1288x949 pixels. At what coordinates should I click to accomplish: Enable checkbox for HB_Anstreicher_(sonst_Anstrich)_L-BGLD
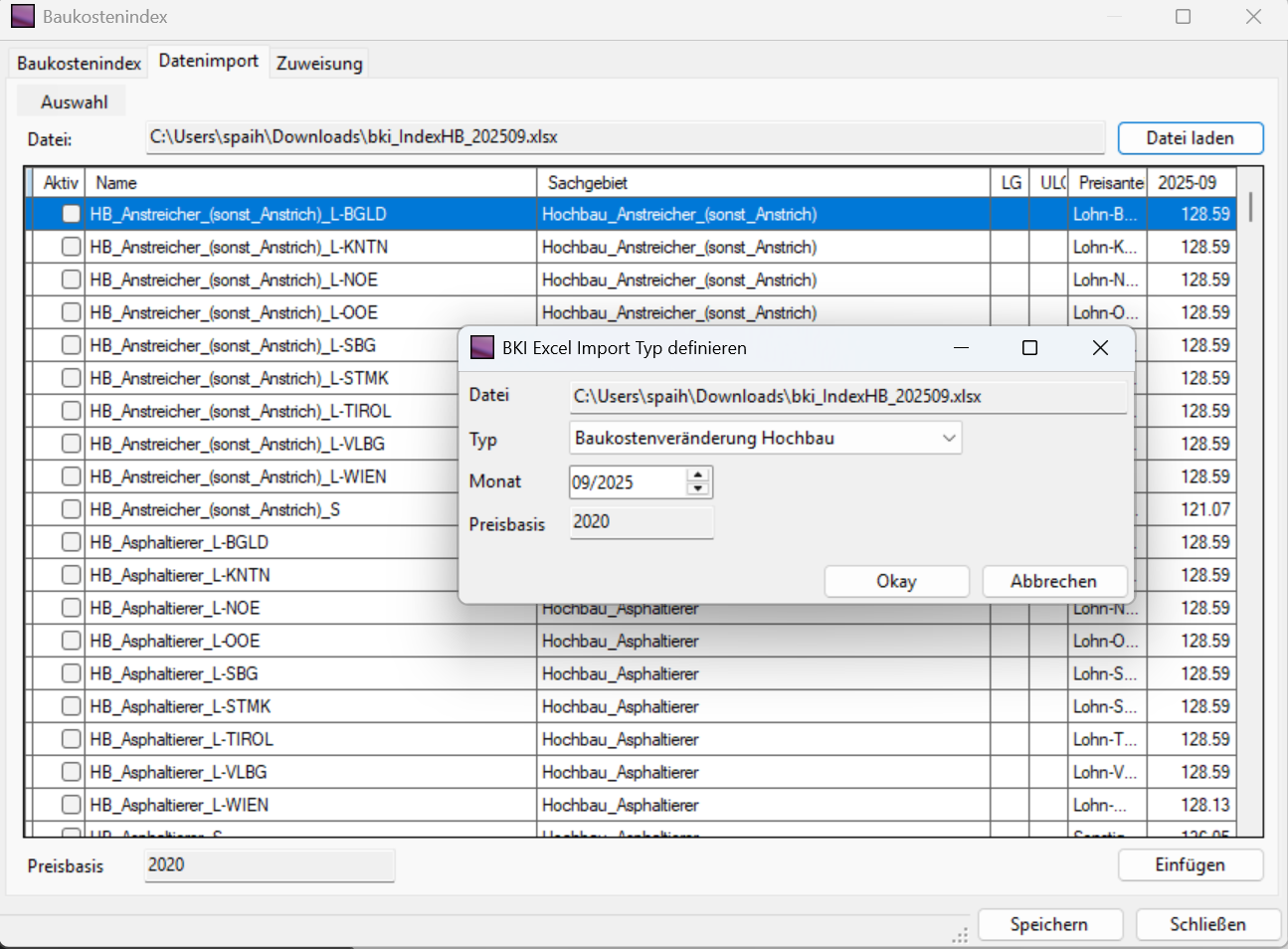[x=71, y=214]
